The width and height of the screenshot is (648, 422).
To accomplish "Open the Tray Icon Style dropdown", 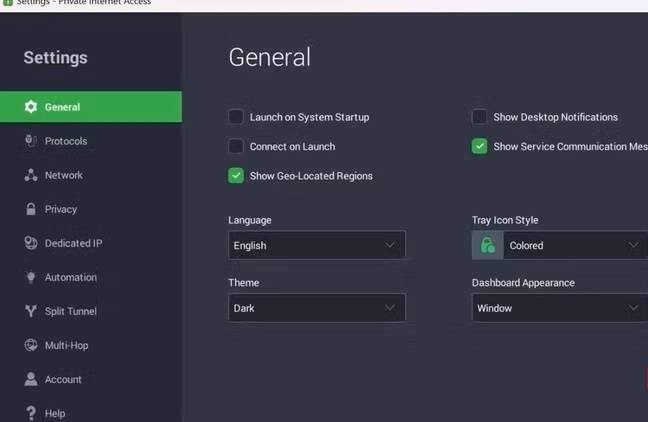I will [560, 245].
